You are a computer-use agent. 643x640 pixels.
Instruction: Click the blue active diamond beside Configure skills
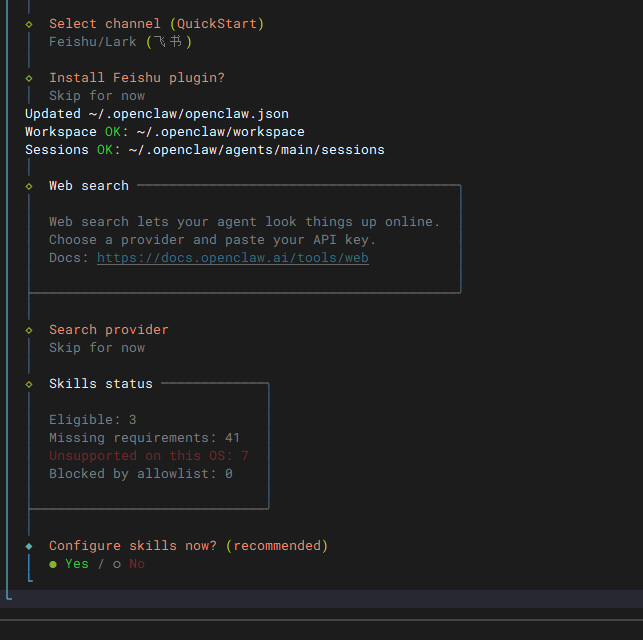(29, 547)
